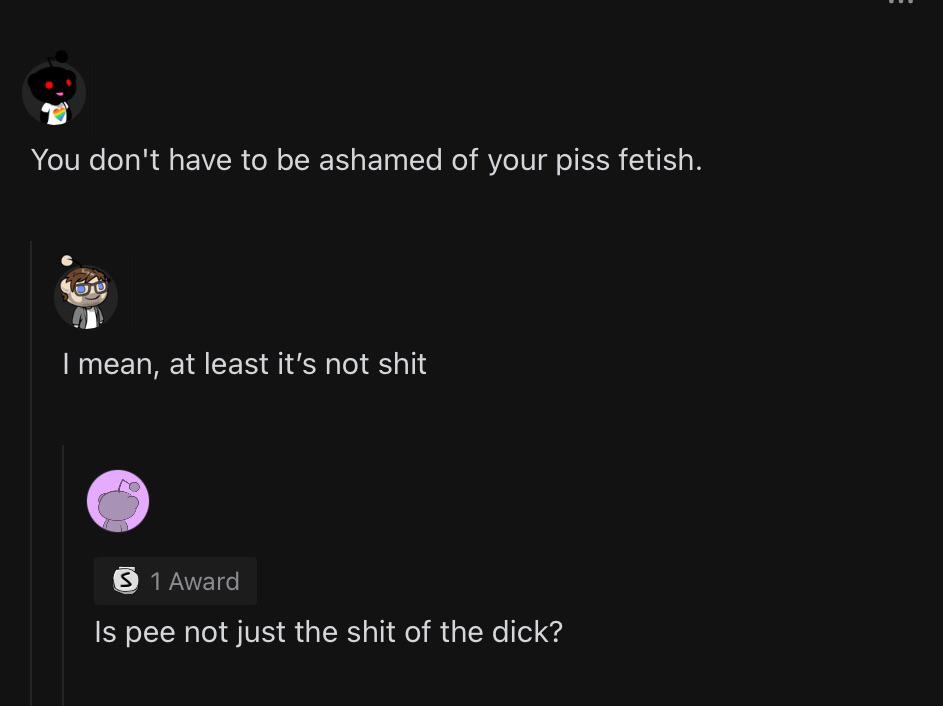Tap the antenna of the purple Snoo avatar
The image size is (943, 706).
(133, 486)
